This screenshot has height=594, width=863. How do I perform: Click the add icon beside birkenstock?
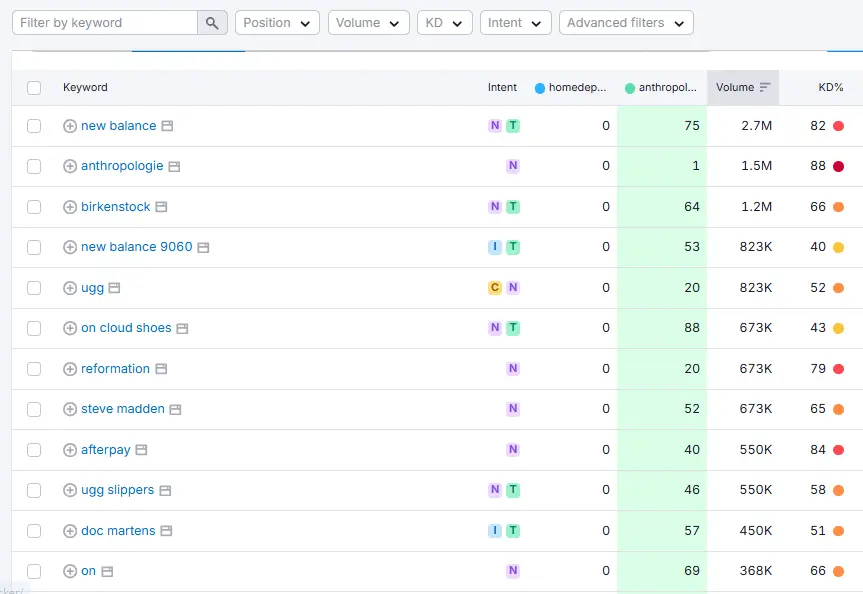(70, 207)
